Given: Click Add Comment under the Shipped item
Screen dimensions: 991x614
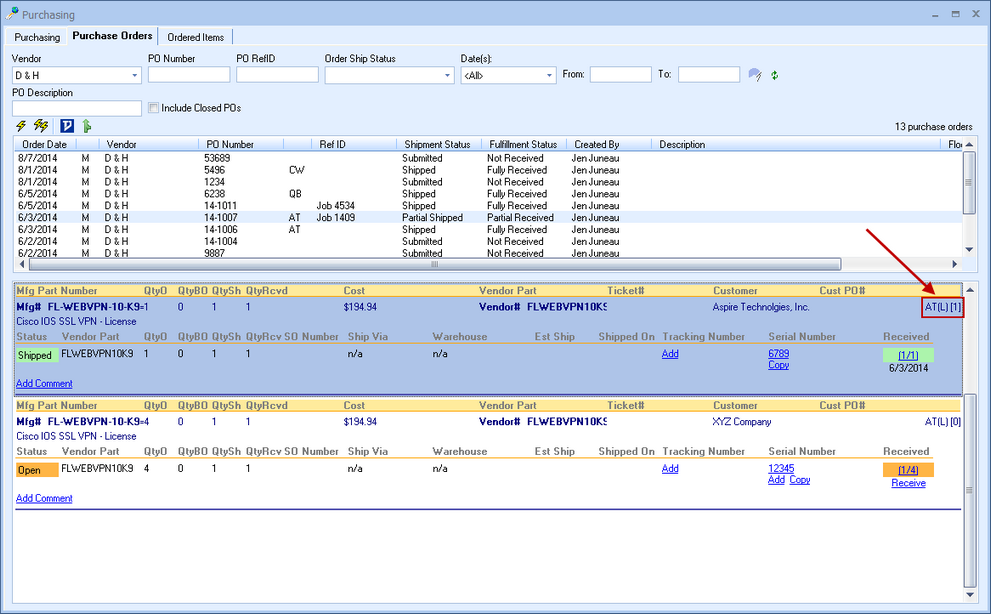Looking at the screenshot, I should pos(44,384).
